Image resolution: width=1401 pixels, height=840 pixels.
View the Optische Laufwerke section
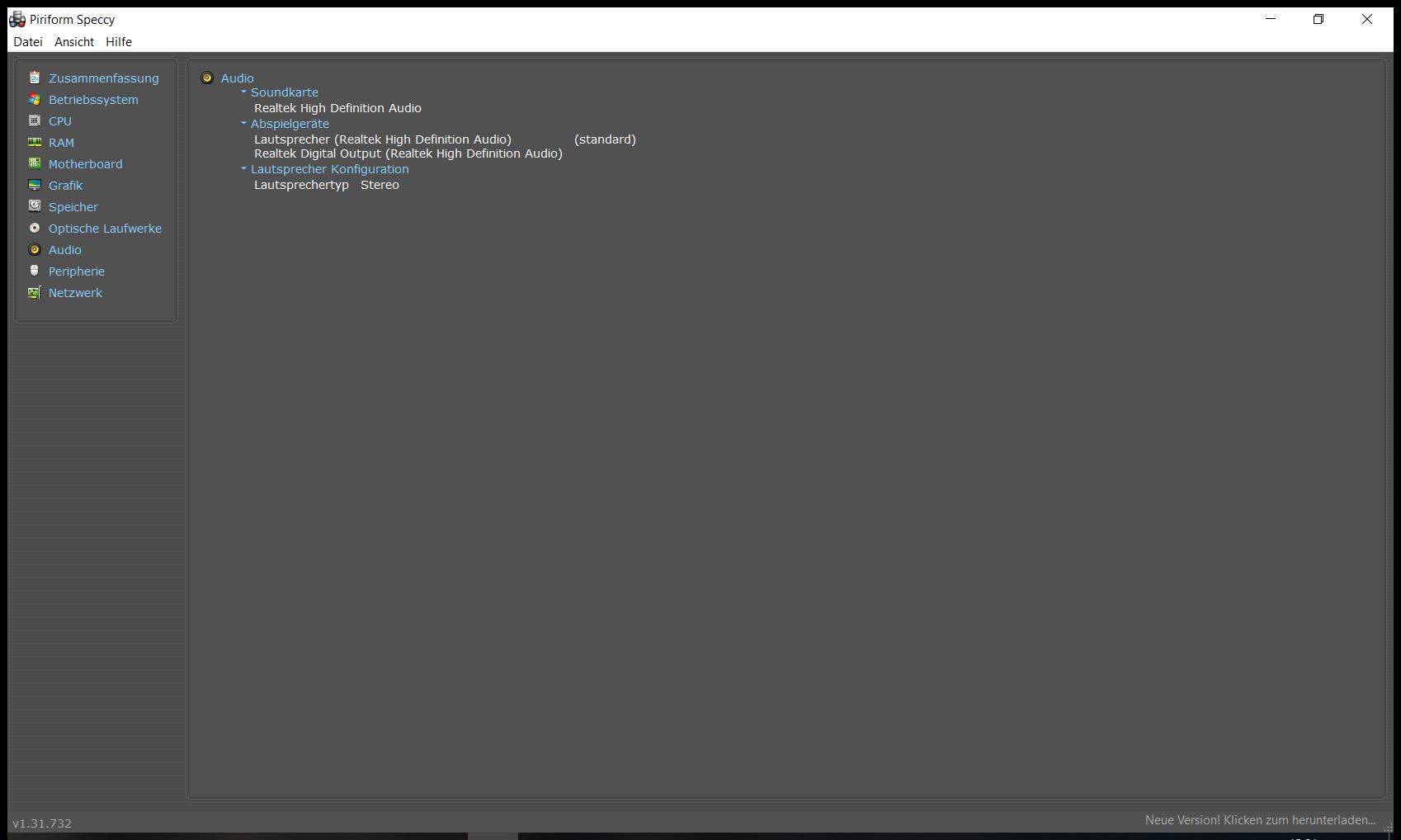point(106,229)
